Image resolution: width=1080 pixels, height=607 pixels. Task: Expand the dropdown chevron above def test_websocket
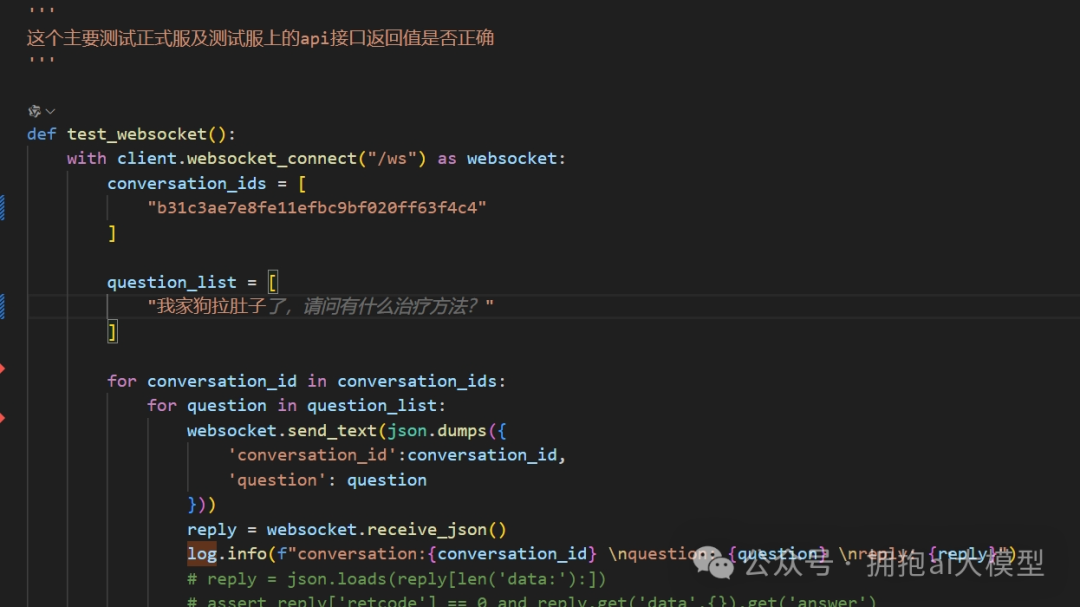tap(50, 111)
